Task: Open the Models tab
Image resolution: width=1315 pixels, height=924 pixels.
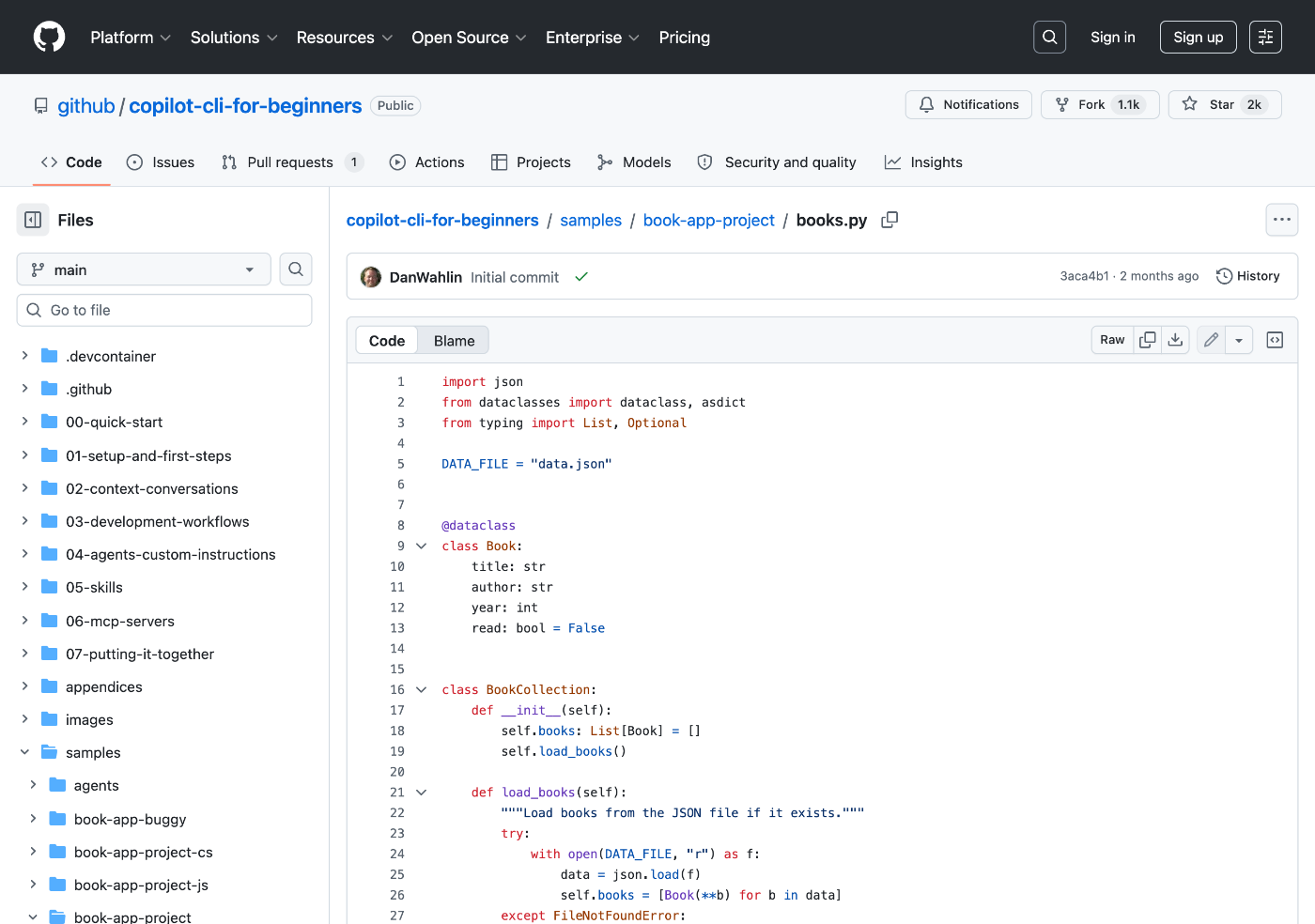Action: 634,162
